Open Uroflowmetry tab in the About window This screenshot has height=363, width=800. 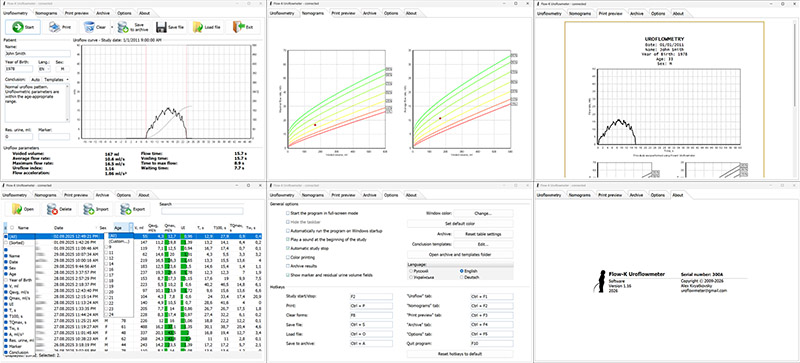point(549,195)
